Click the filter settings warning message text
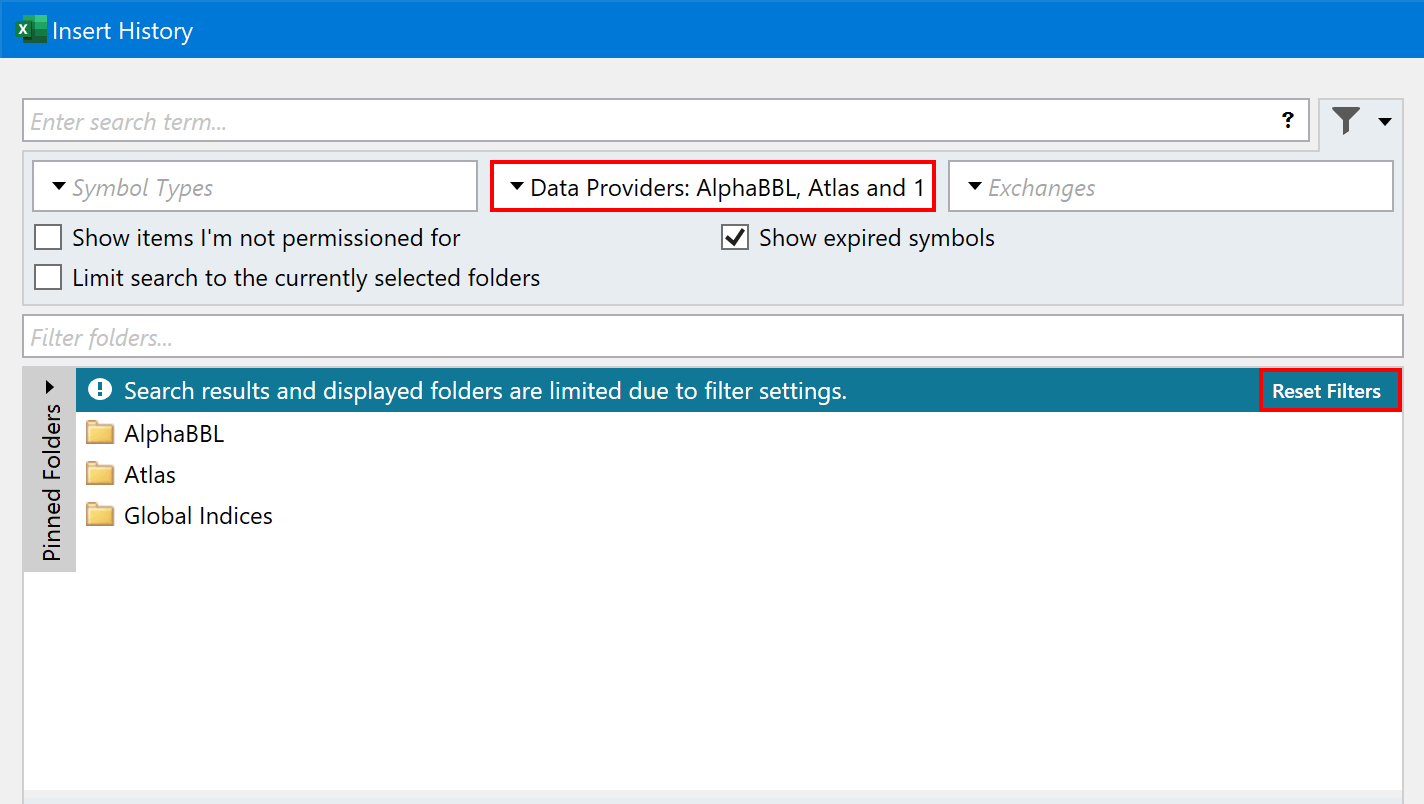Image resolution: width=1424 pixels, height=804 pixels. [485, 391]
